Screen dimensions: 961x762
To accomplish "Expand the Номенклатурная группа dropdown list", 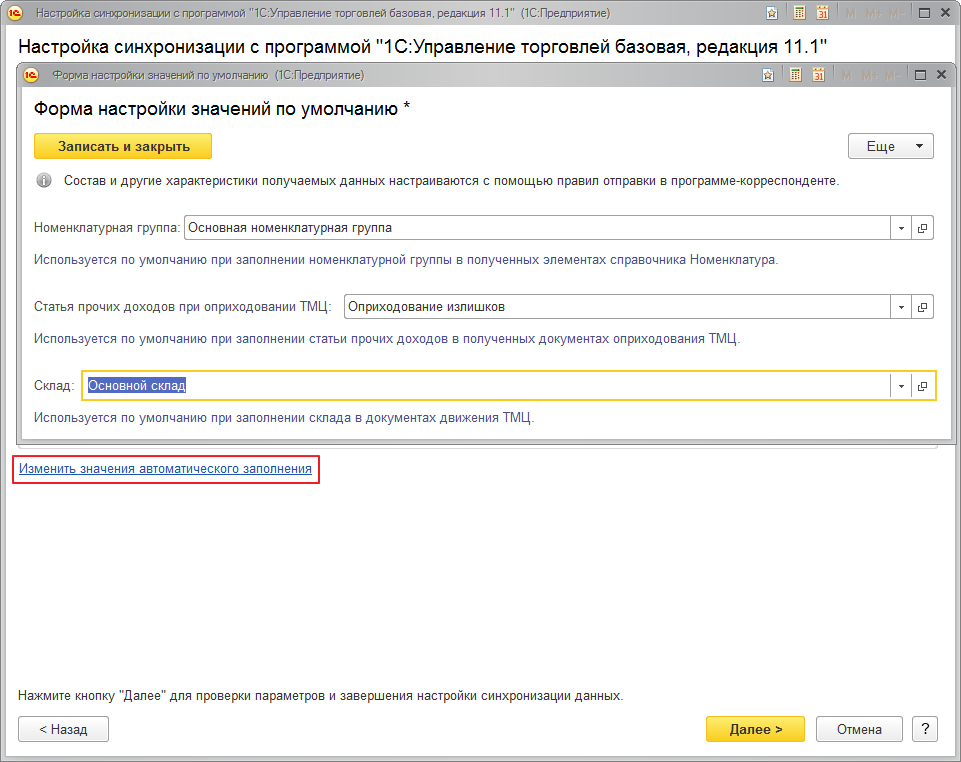I will [x=899, y=227].
